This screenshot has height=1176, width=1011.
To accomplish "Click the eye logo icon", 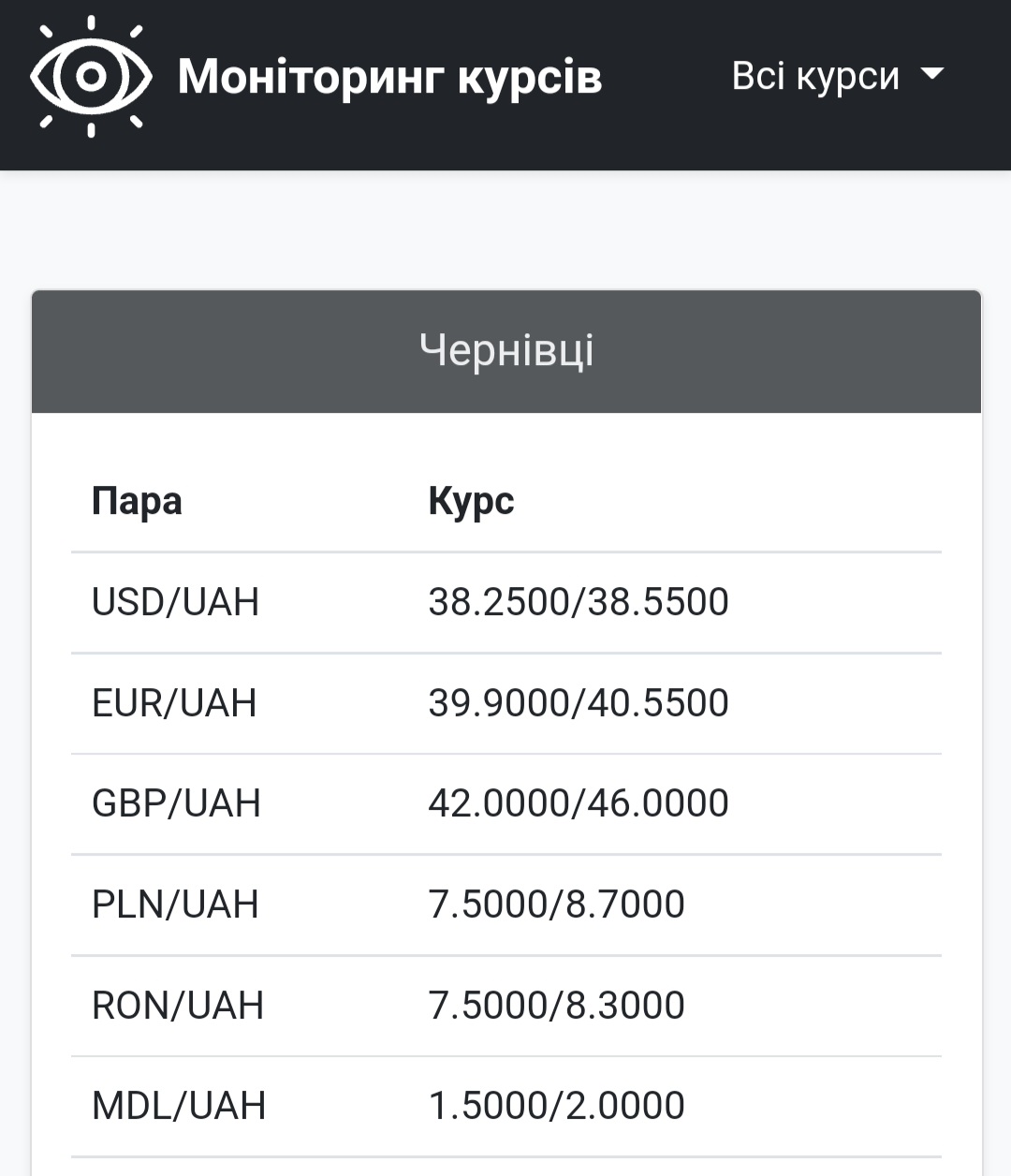I will (x=91, y=77).
